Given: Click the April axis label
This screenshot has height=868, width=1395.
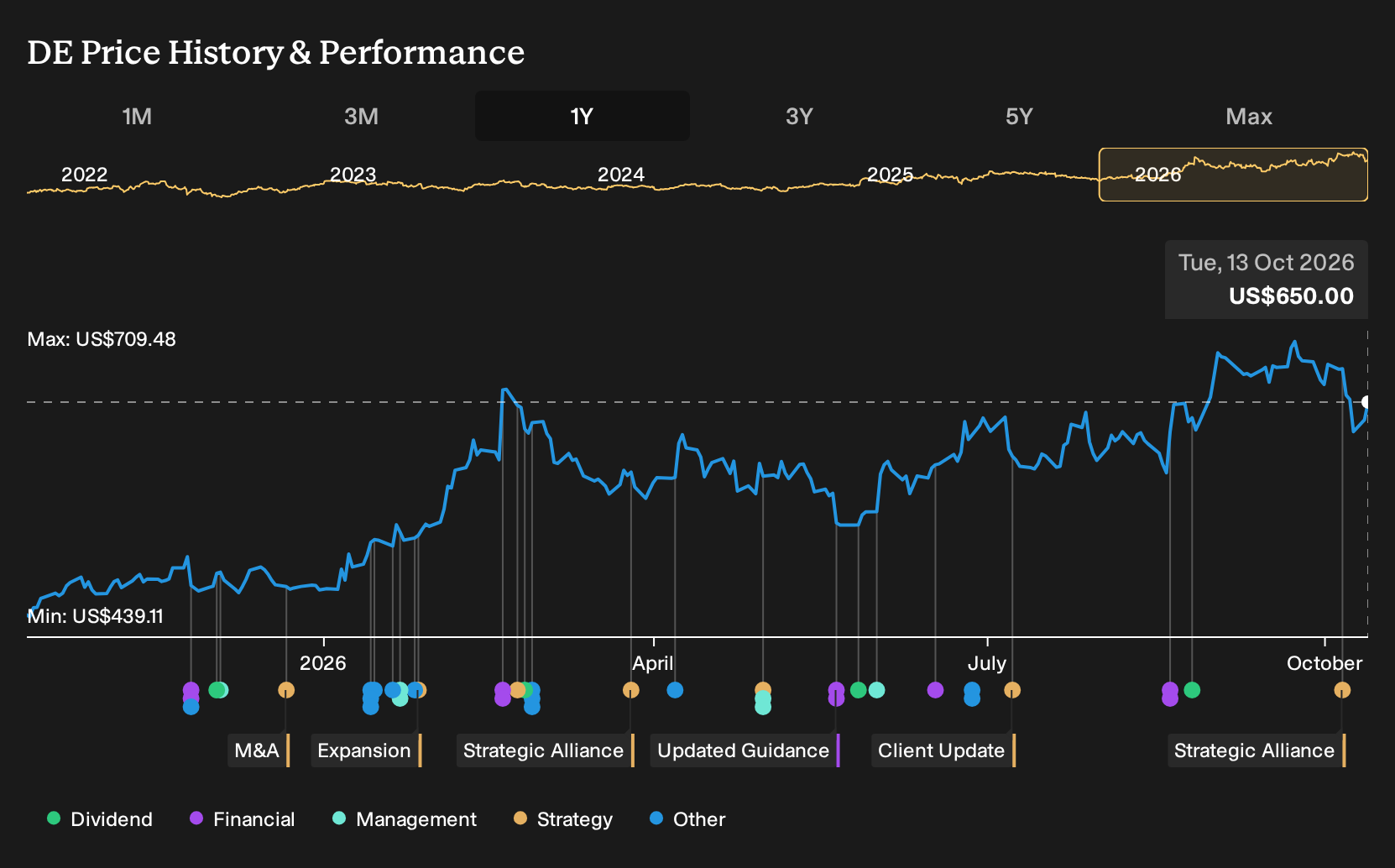Looking at the screenshot, I should pyautogui.click(x=653, y=663).
